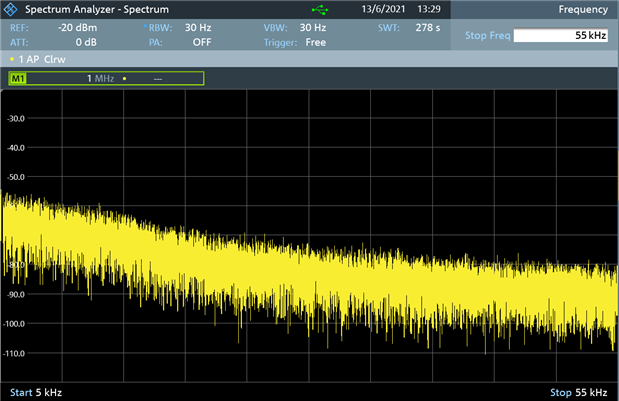Click the M1 marker 1 MHz field

pos(100,78)
